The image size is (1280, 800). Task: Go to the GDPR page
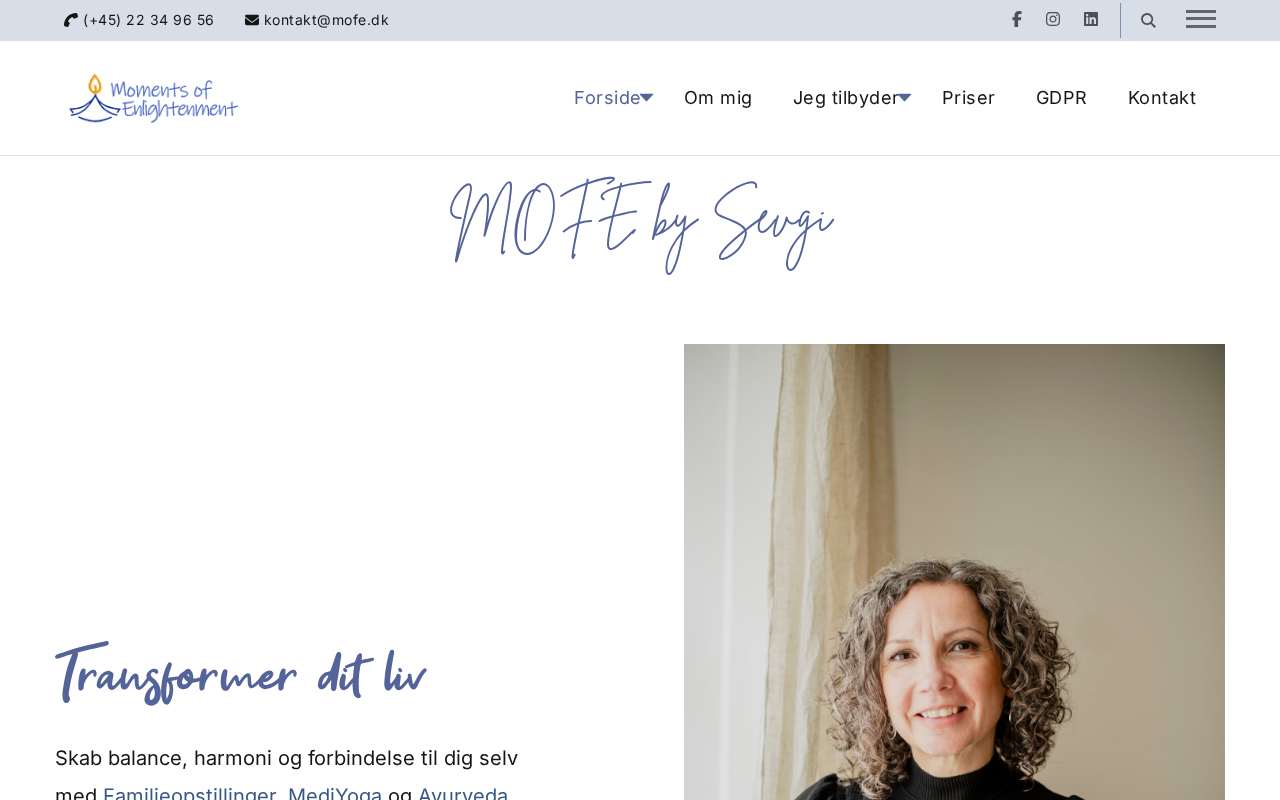(x=1061, y=98)
